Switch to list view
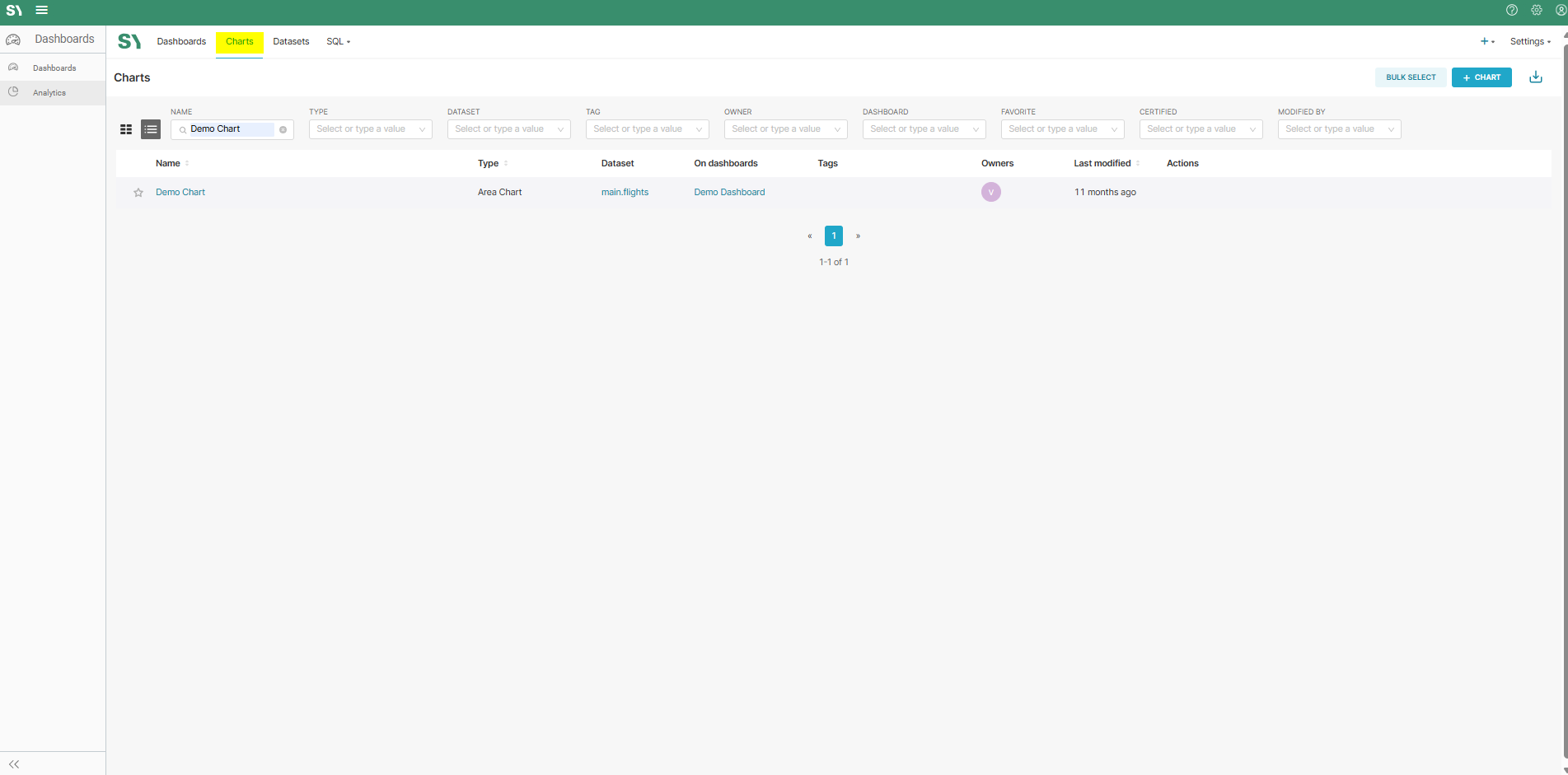This screenshot has height=775, width=1568. point(151,129)
